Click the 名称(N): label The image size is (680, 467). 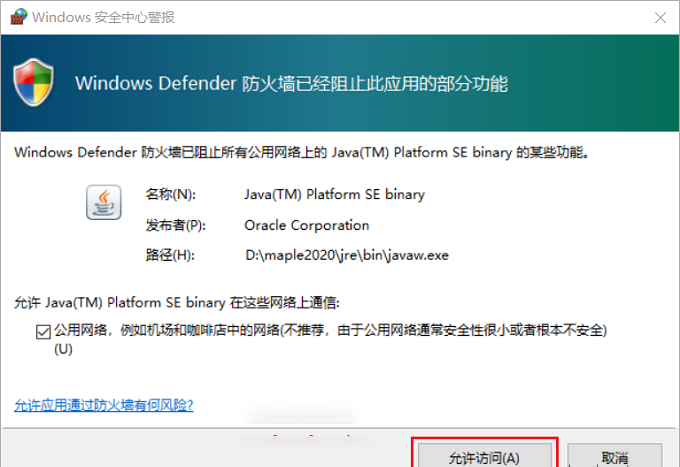[170, 194]
